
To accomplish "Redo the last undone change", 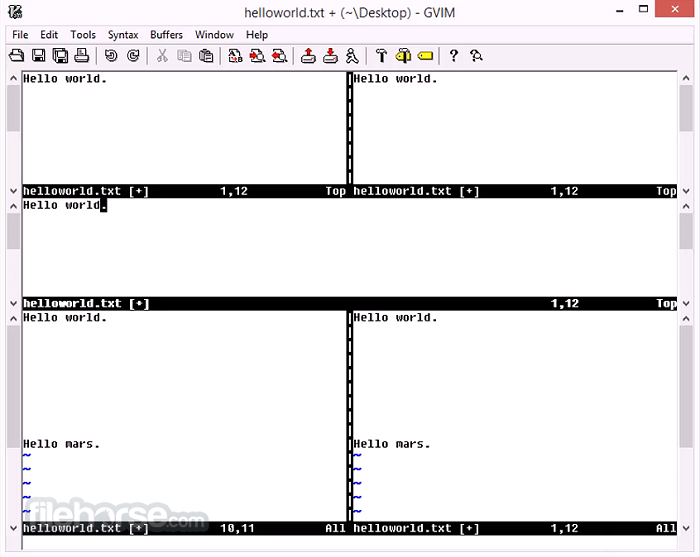I will coord(132,56).
